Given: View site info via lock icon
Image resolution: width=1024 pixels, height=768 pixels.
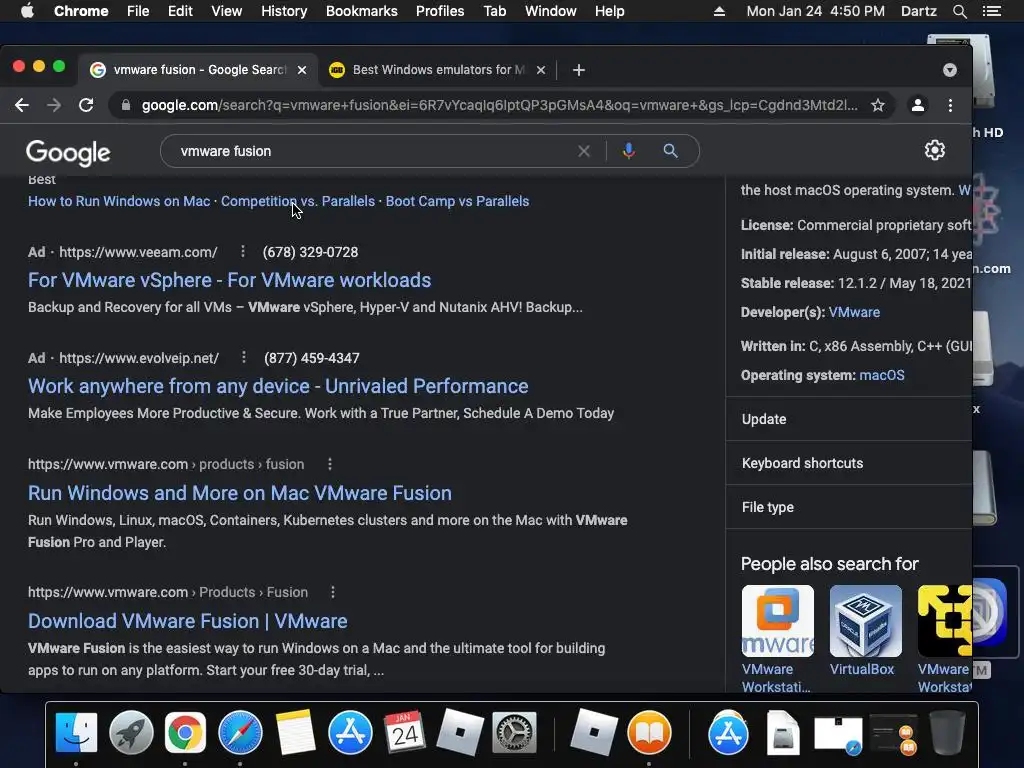Looking at the screenshot, I should [126, 105].
